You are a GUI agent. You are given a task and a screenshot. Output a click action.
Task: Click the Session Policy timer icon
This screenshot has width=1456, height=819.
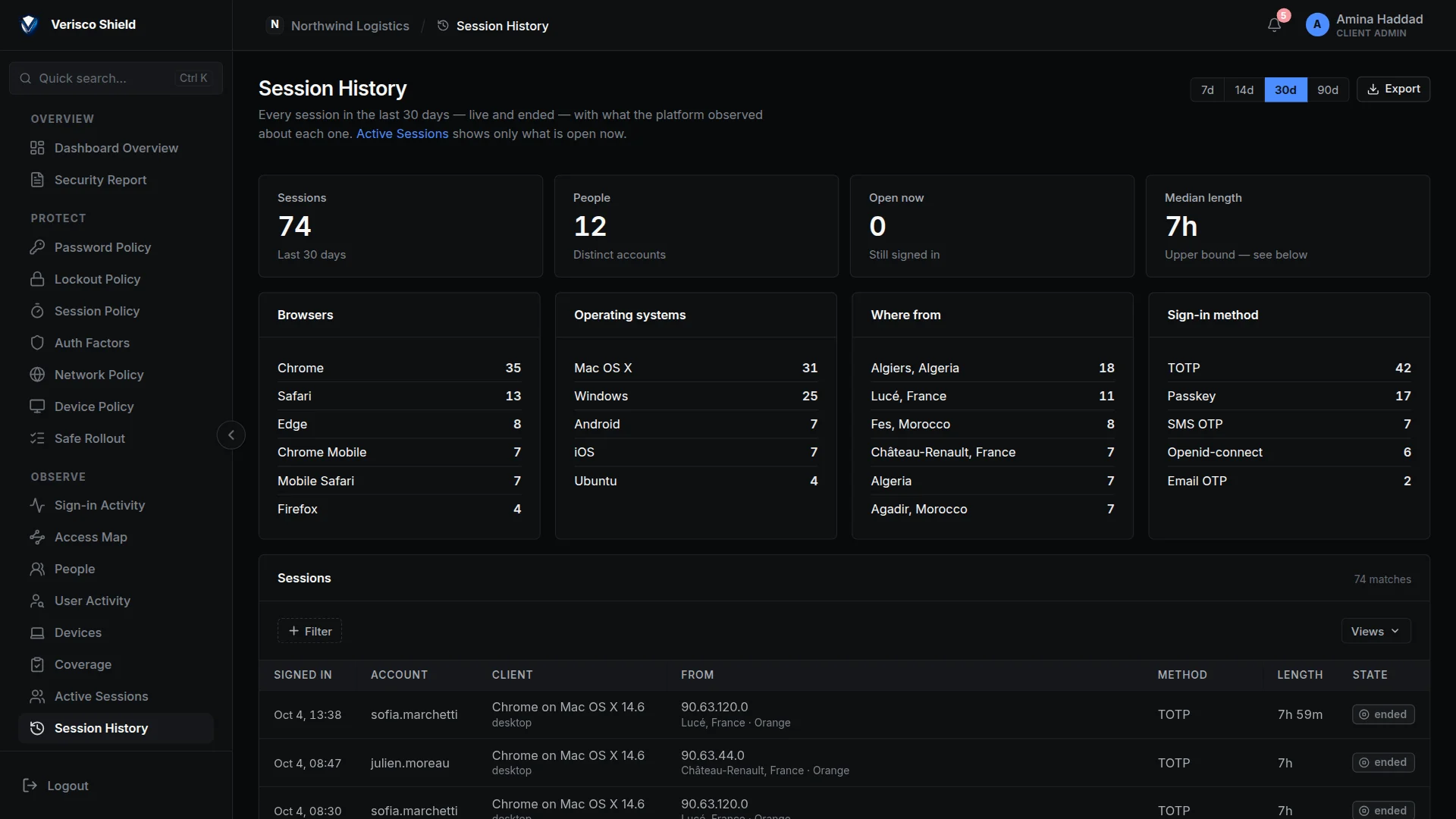pyautogui.click(x=37, y=311)
